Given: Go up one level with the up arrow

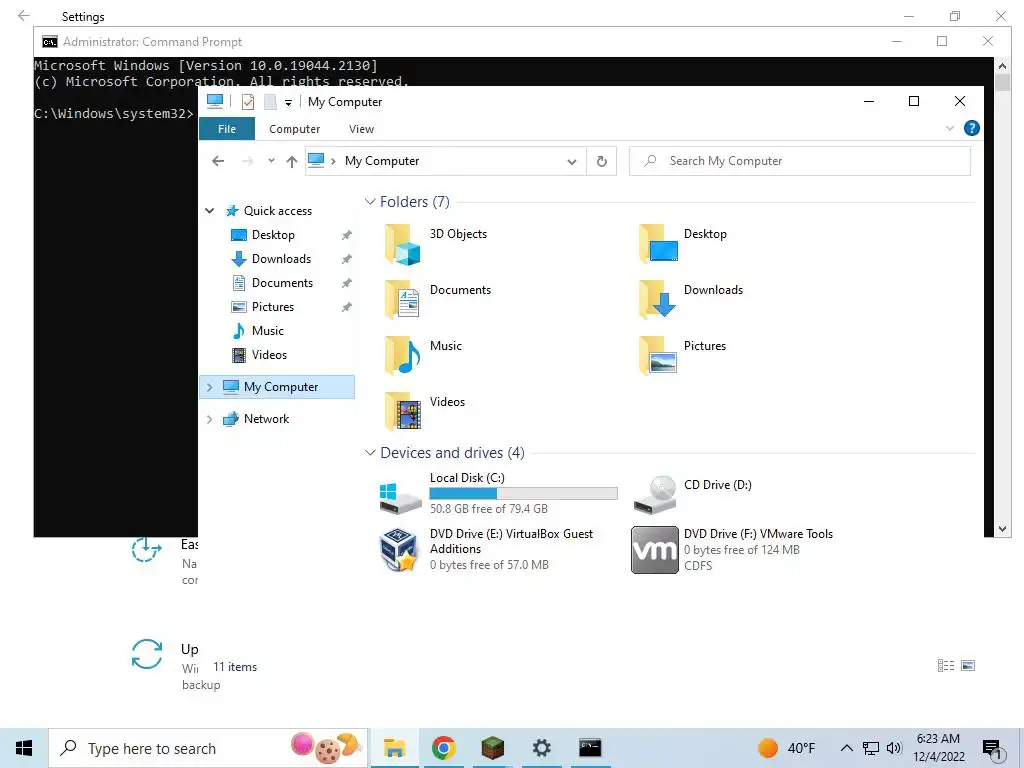Looking at the screenshot, I should click(291, 161).
